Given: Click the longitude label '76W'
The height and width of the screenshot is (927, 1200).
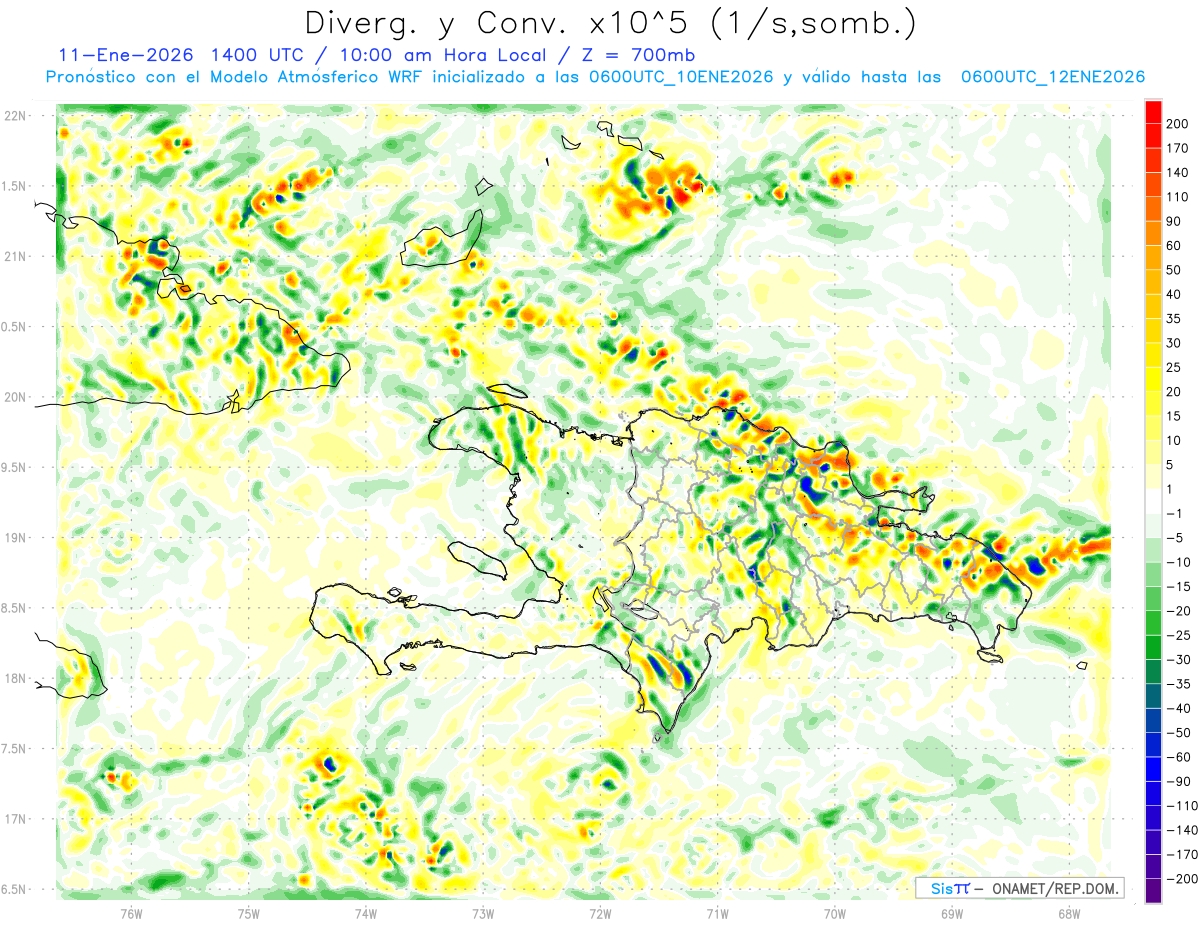Looking at the screenshot, I should click(x=131, y=913).
